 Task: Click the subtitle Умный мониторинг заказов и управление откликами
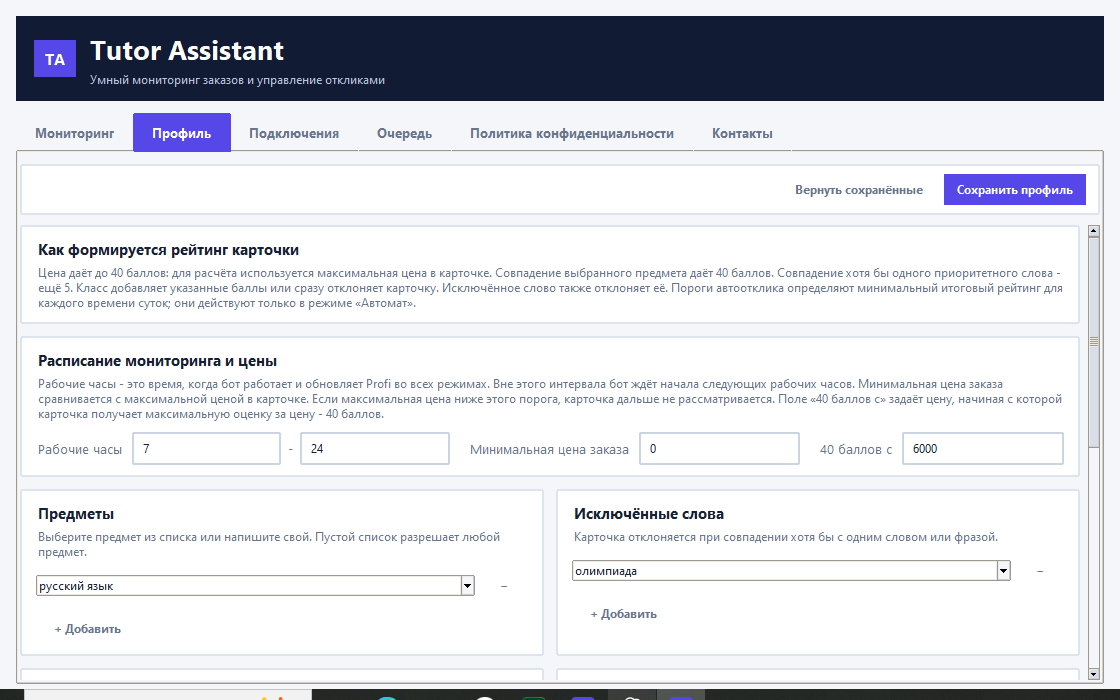pos(237,80)
